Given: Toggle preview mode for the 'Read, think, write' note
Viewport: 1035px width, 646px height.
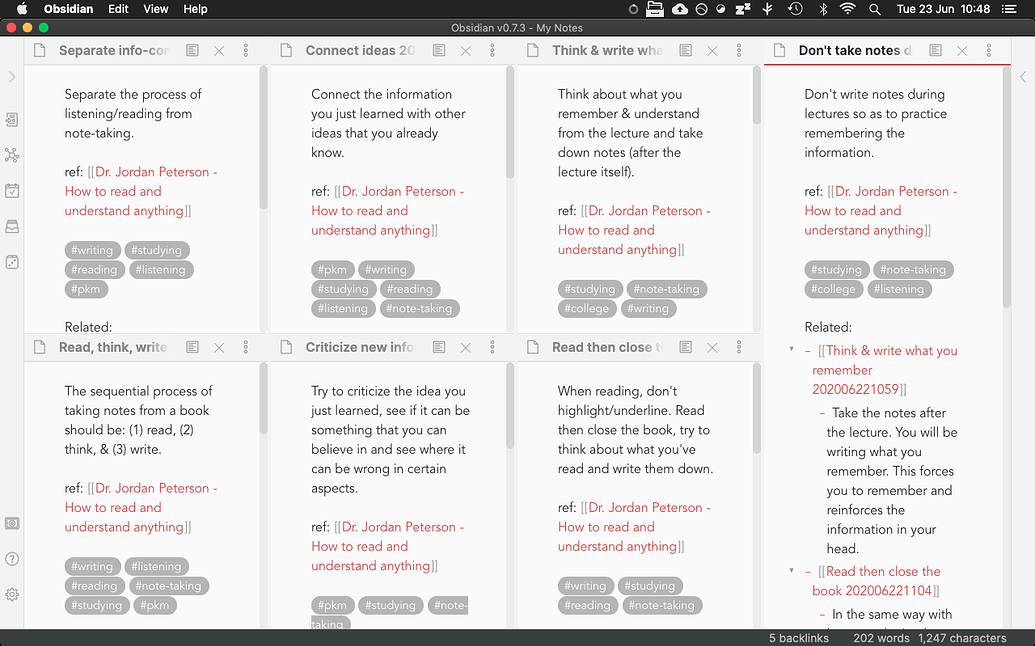Looking at the screenshot, I should [191, 346].
